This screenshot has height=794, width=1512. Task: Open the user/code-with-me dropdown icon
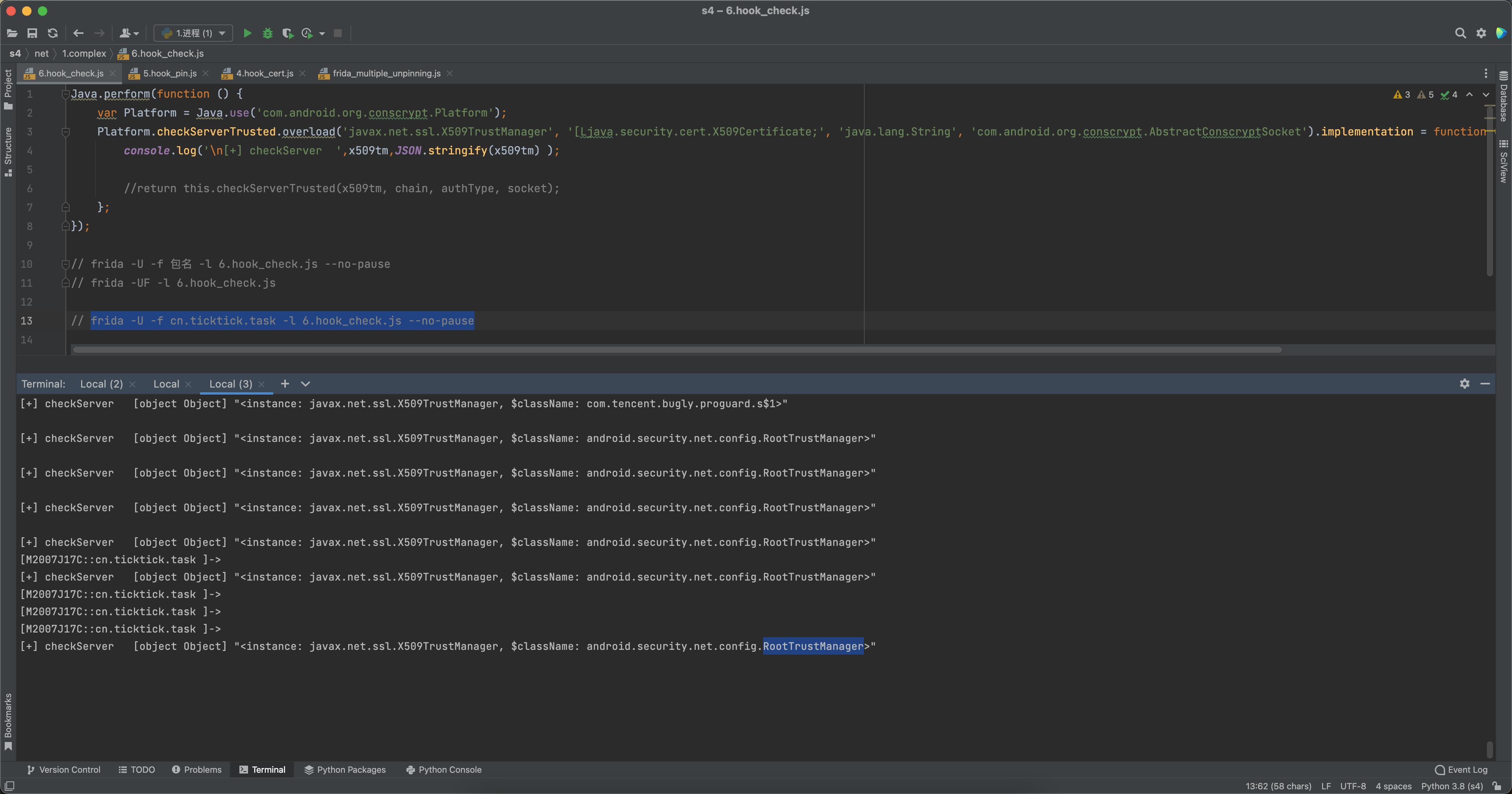(128, 33)
